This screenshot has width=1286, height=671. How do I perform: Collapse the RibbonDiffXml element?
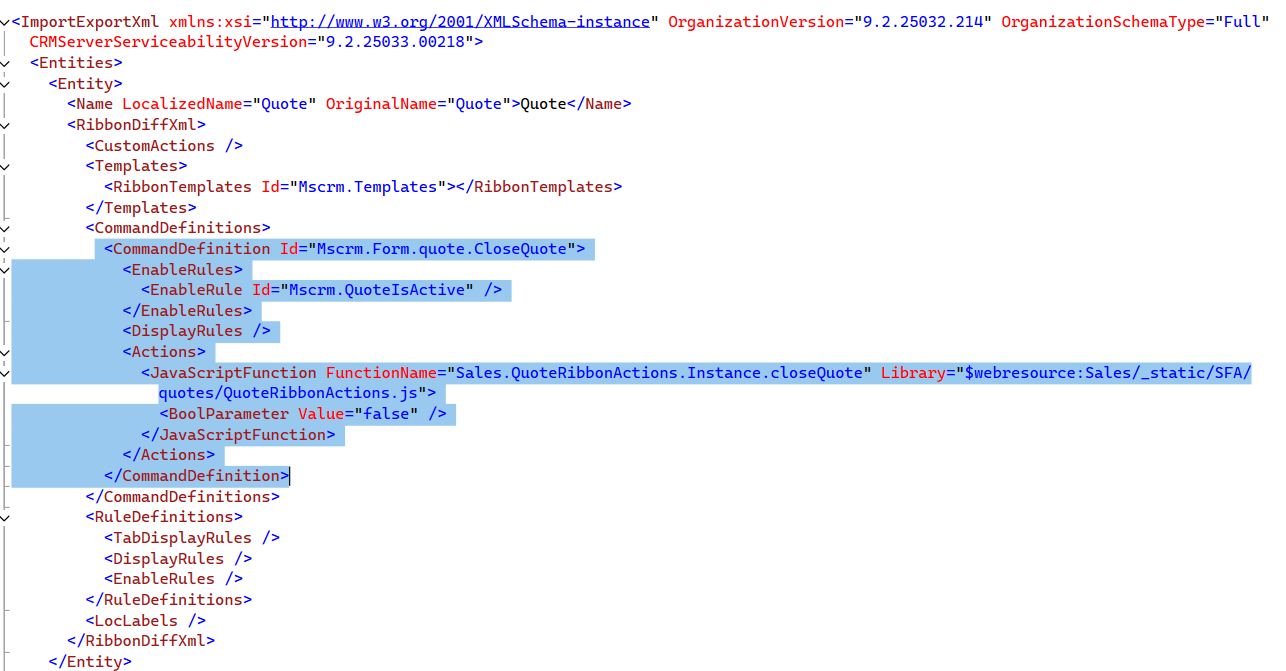coord(5,124)
